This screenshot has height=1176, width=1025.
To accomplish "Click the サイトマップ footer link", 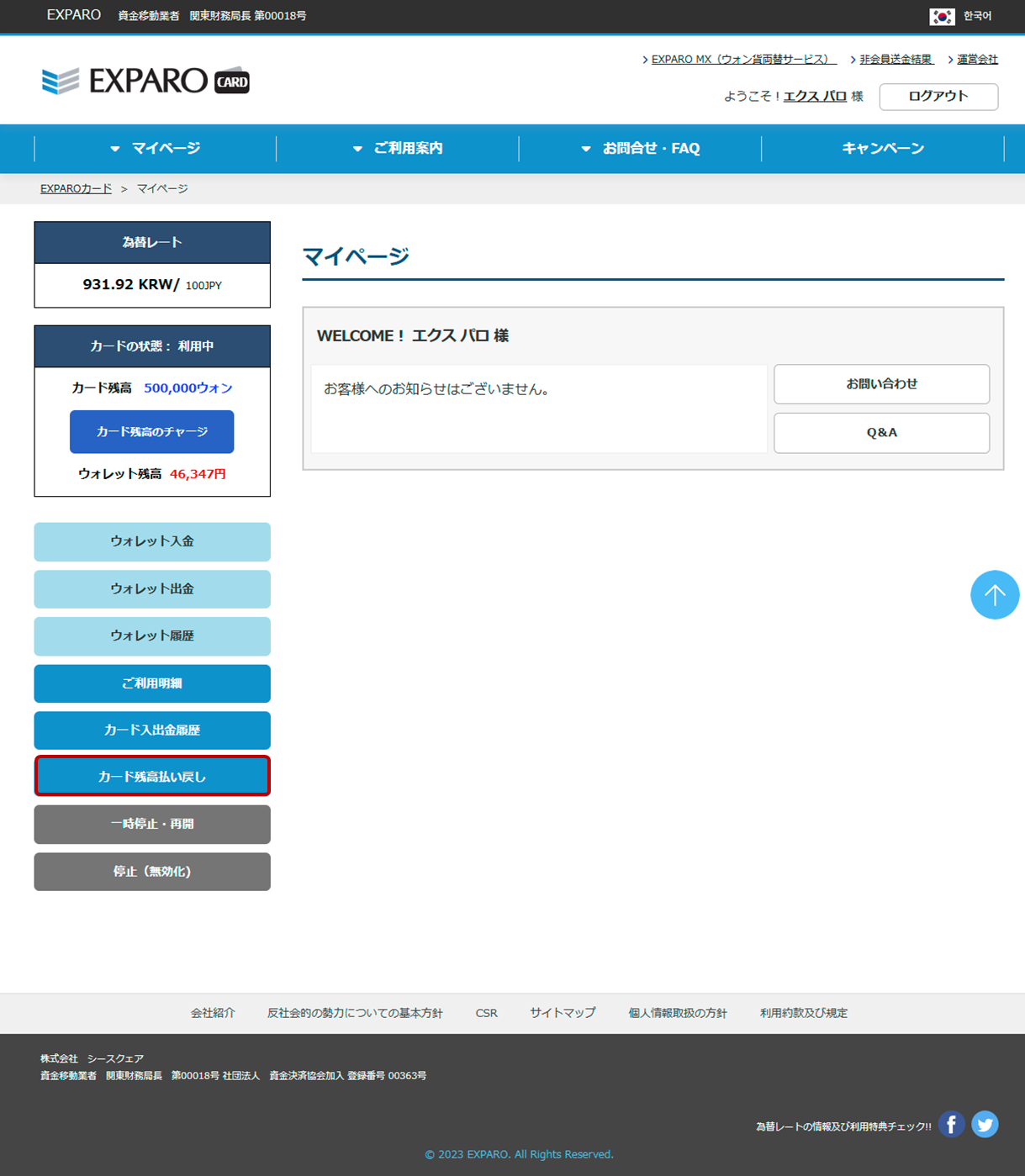I will [563, 1013].
